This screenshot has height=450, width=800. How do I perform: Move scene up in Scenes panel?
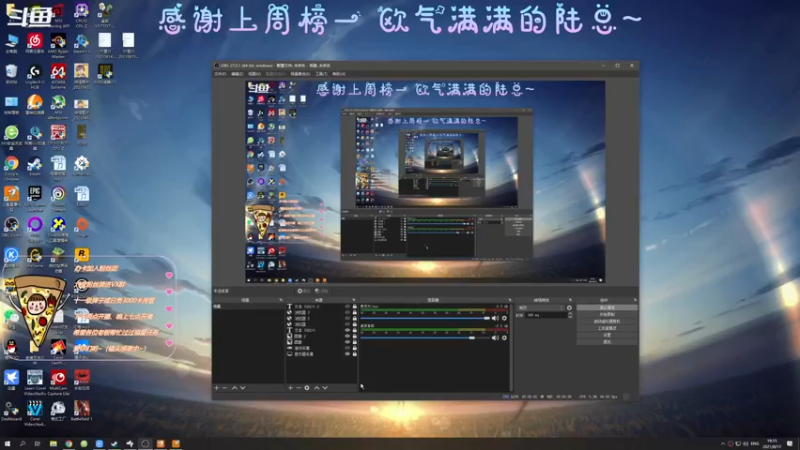point(235,388)
